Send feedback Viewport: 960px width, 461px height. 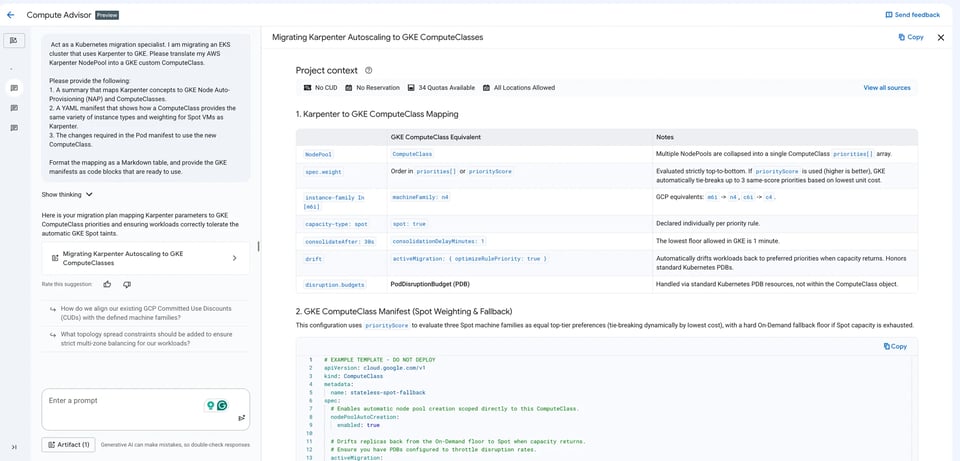pos(912,15)
